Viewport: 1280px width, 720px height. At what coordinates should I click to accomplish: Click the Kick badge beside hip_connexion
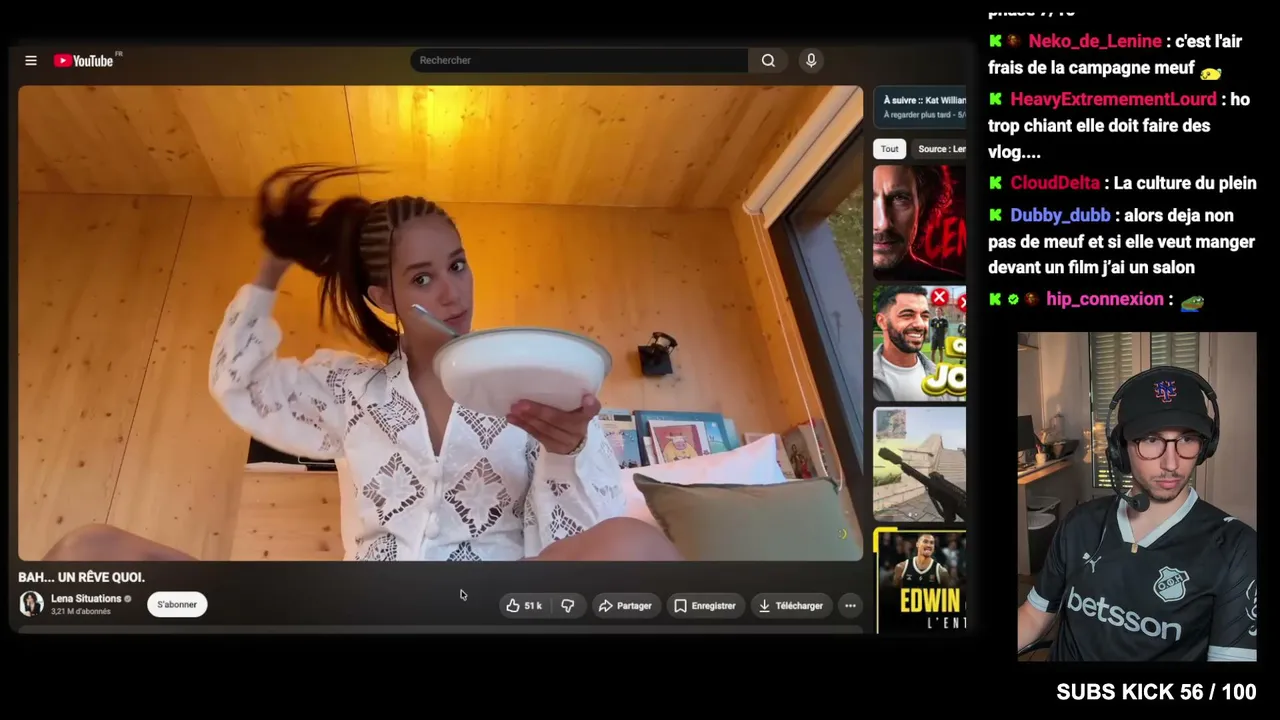[x=995, y=299]
